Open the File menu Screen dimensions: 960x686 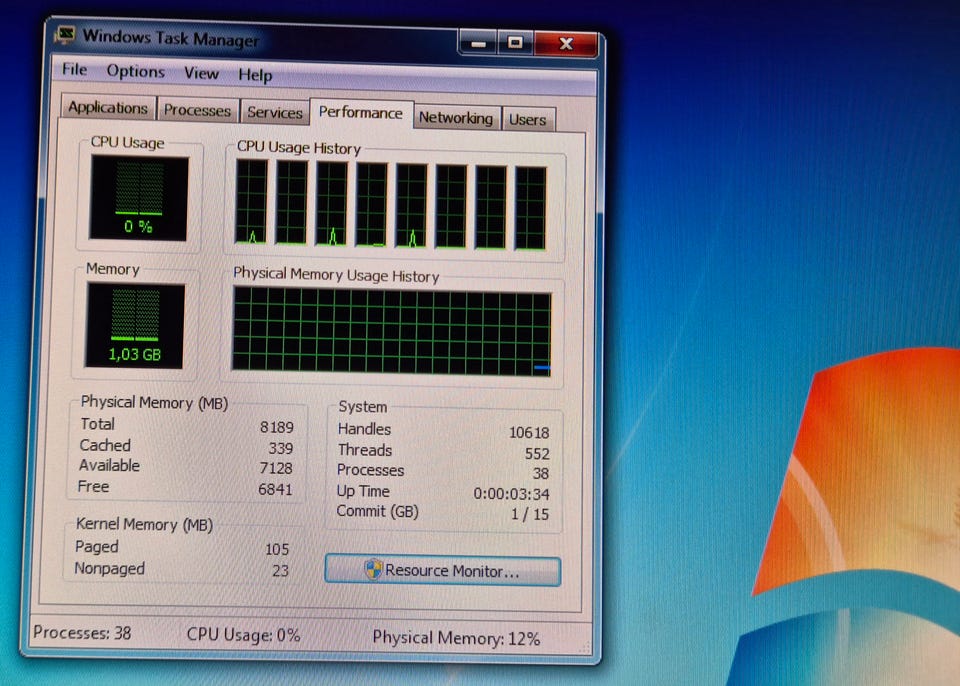tap(75, 69)
